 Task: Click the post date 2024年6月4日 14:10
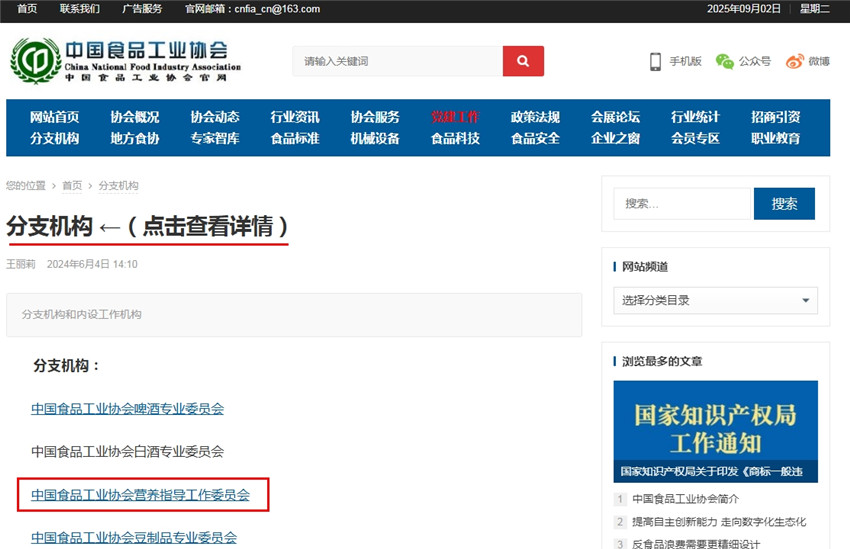(x=92, y=264)
